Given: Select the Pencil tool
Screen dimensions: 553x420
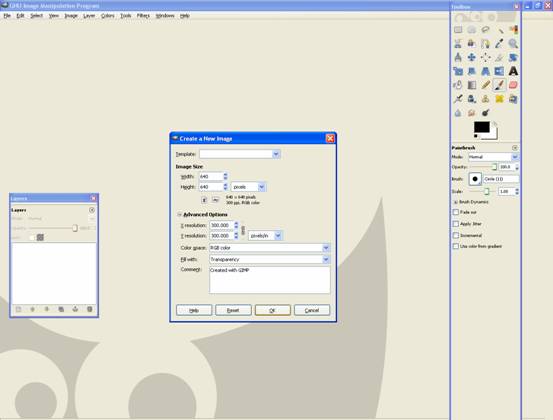Looking at the screenshot, I should tap(486, 85).
